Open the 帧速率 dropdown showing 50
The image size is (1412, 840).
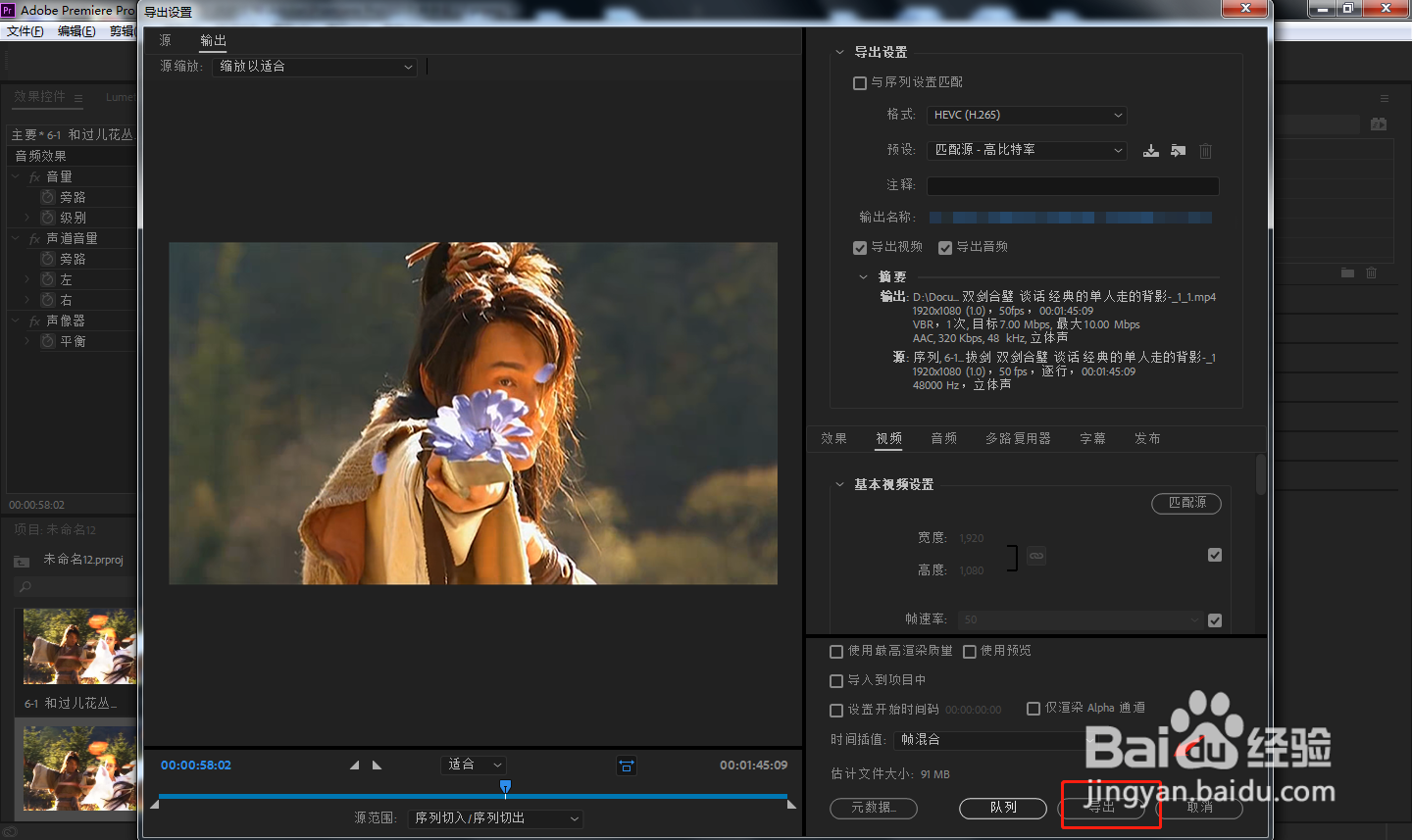pyautogui.click(x=1081, y=620)
